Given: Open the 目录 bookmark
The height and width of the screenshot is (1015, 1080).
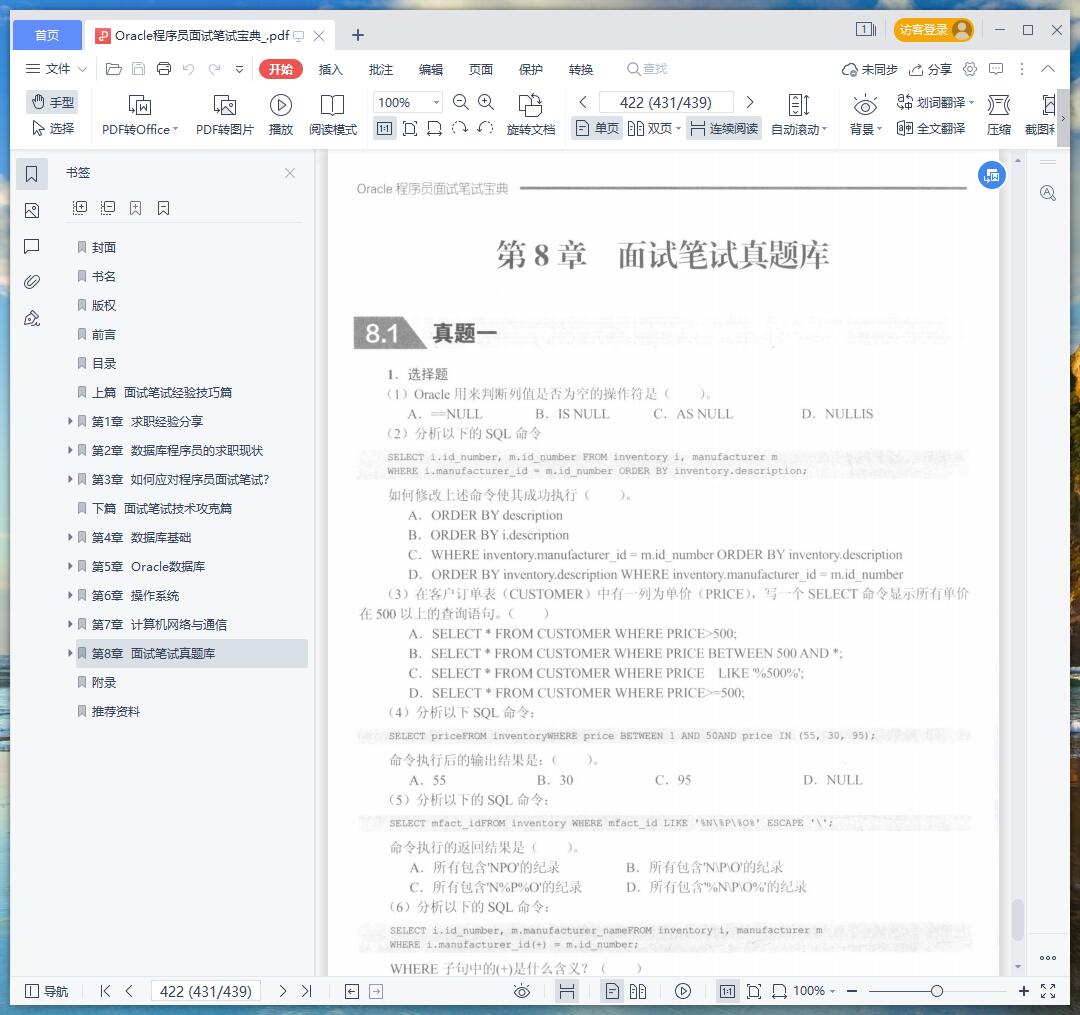Looking at the screenshot, I should coord(104,363).
